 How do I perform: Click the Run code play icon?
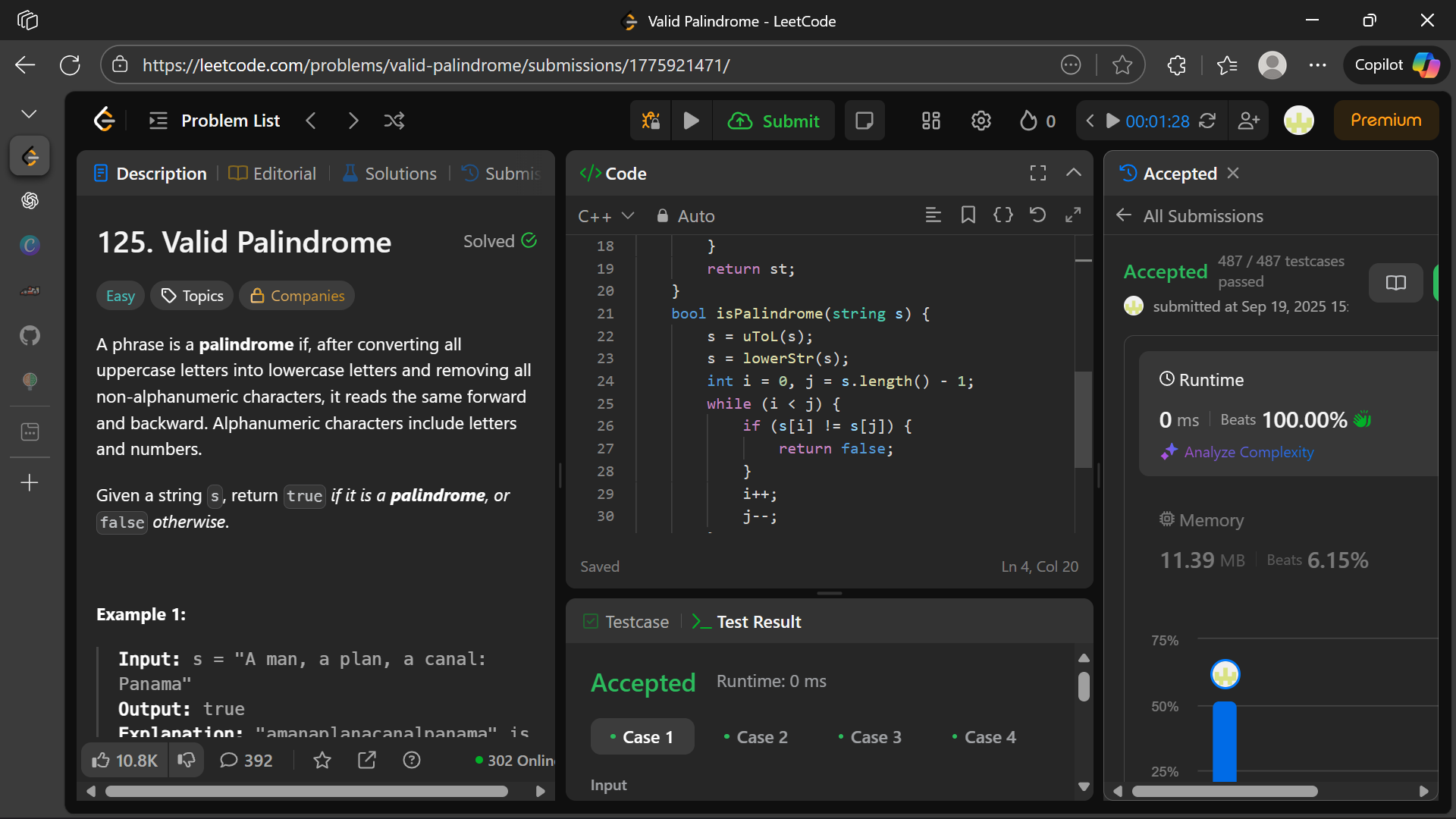(691, 121)
